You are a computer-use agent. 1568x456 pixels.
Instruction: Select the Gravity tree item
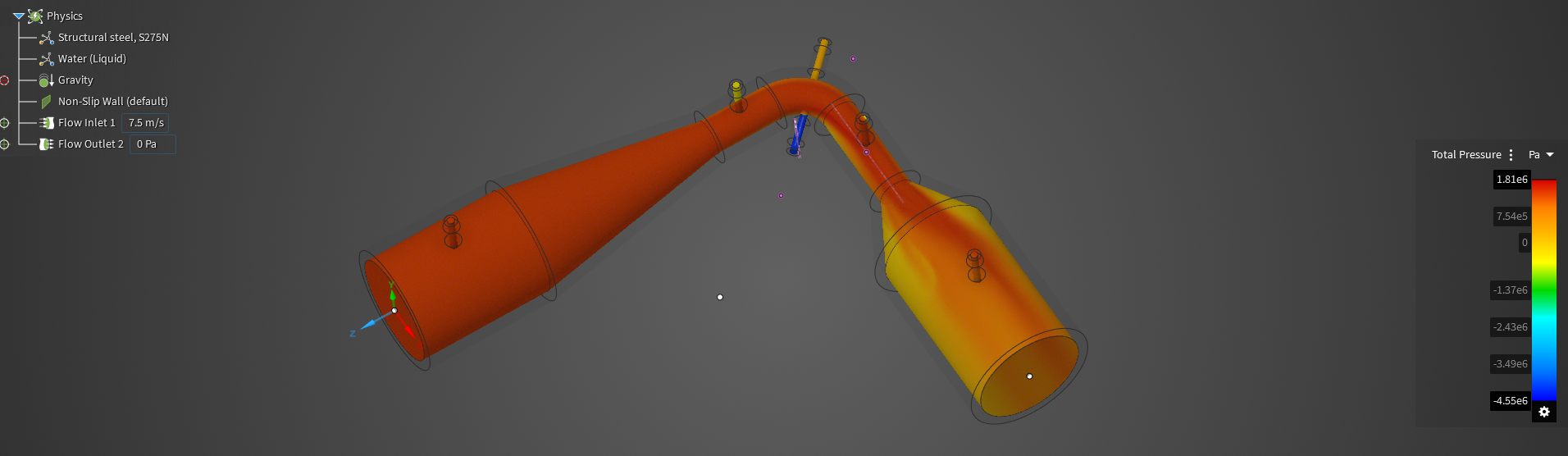point(75,80)
